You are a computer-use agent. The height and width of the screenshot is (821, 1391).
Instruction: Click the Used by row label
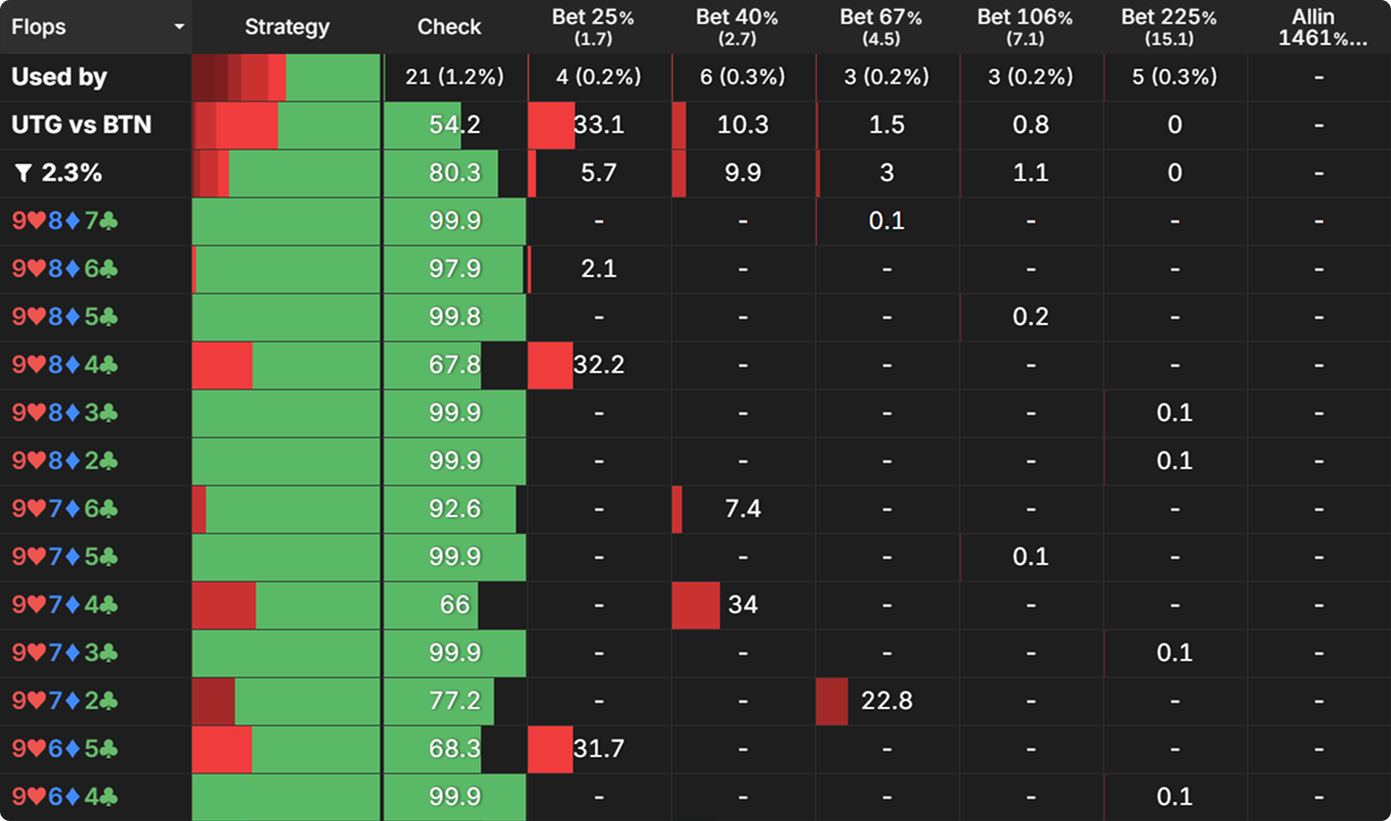click(59, 77)
